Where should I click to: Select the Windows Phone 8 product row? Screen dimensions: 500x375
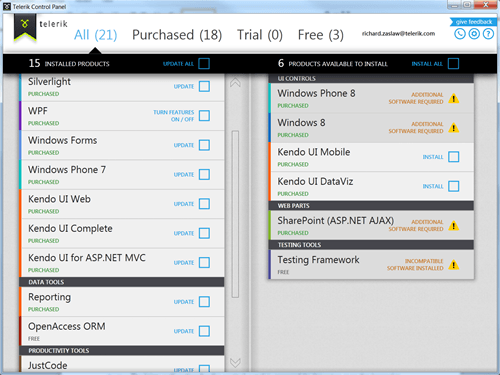371,98
